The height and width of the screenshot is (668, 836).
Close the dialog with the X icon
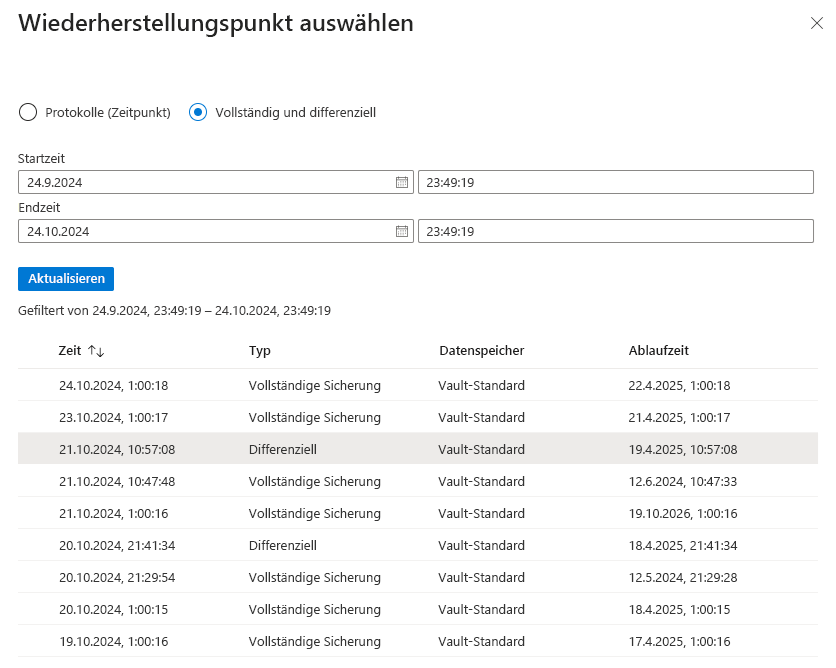tap(816, 22)
